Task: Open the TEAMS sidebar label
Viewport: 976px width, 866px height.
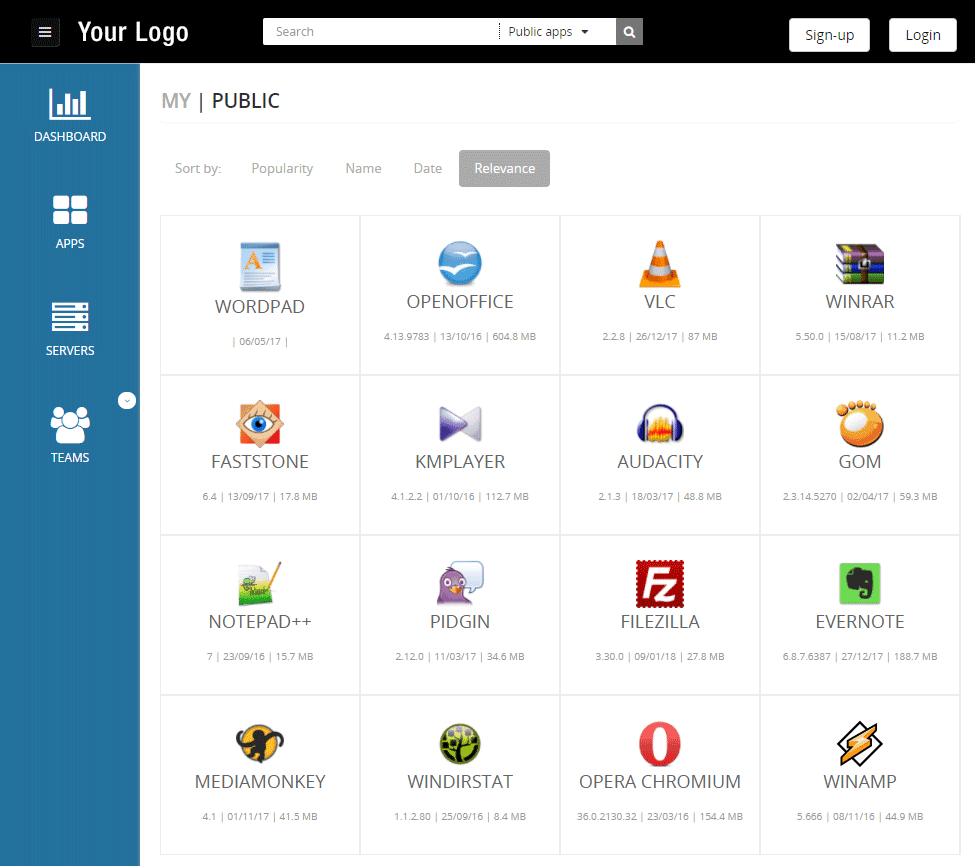Action: [70, 458]
